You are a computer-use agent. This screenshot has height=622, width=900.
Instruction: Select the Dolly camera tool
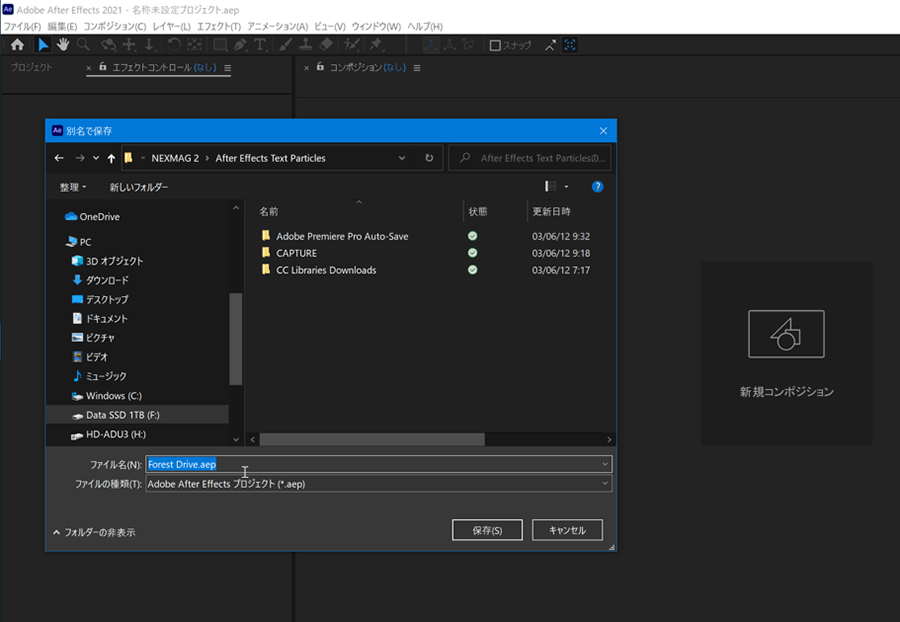pos(149,45)
